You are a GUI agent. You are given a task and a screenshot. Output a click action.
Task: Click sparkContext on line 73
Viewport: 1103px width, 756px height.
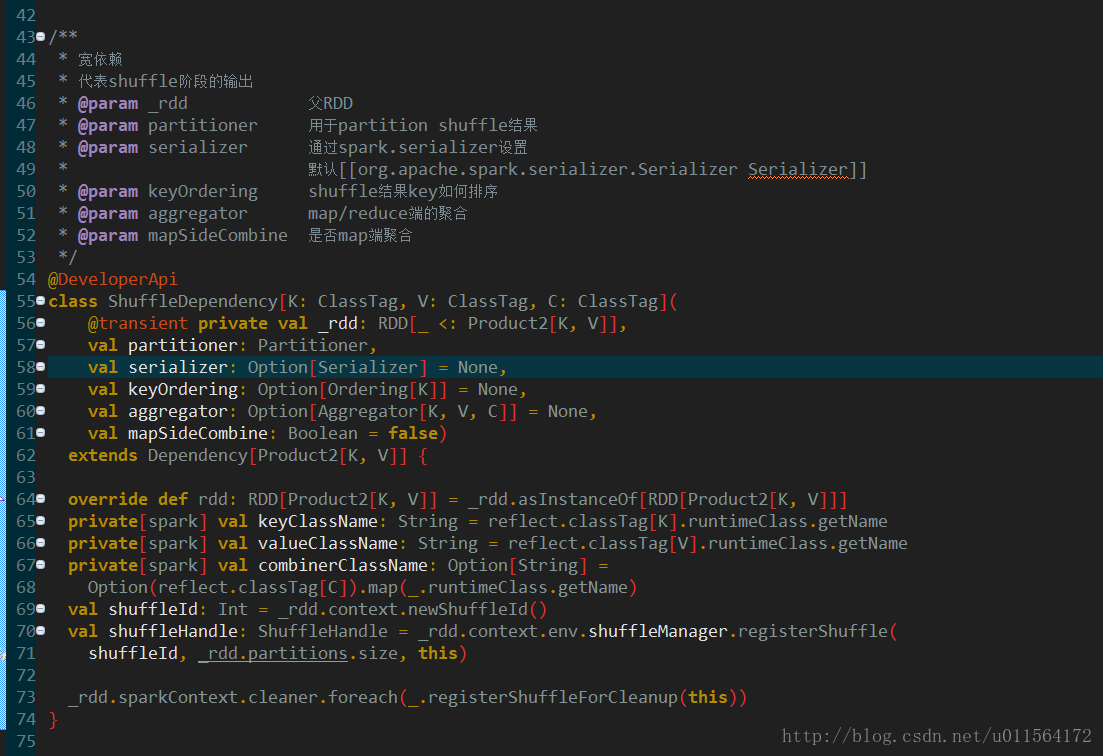(x=178, y=697)
